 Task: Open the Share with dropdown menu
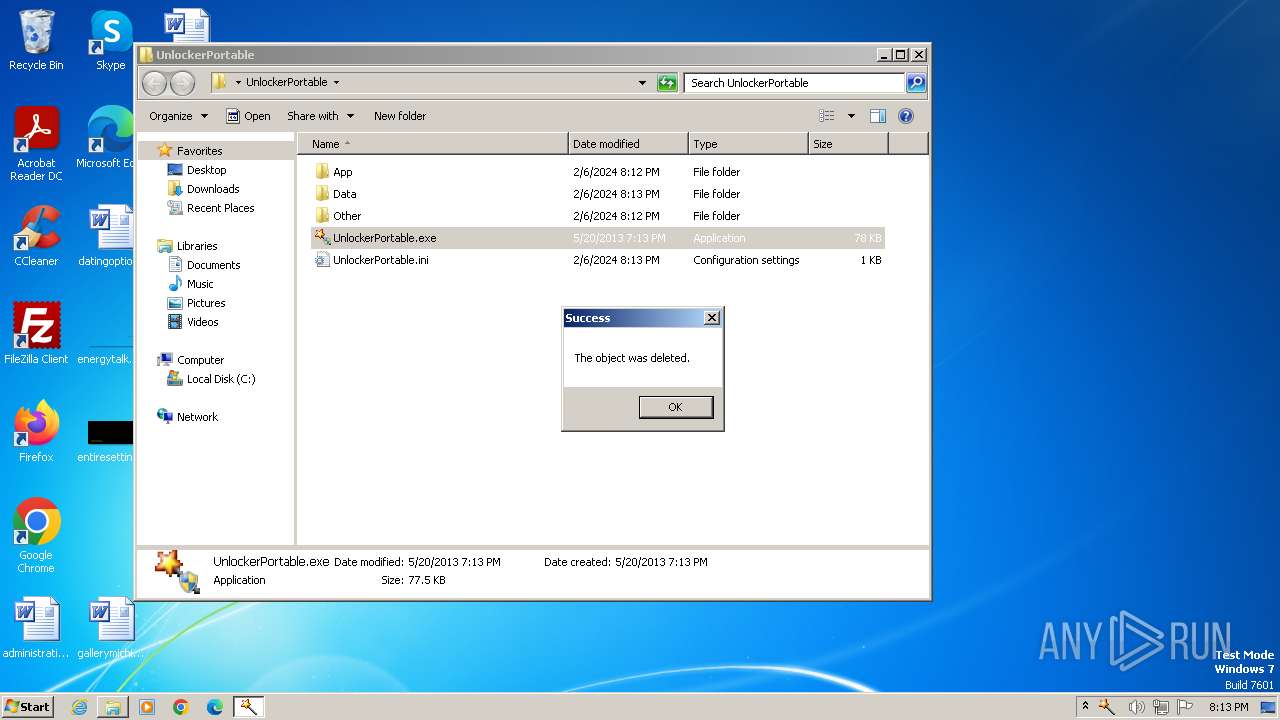(x=320, y=116)
